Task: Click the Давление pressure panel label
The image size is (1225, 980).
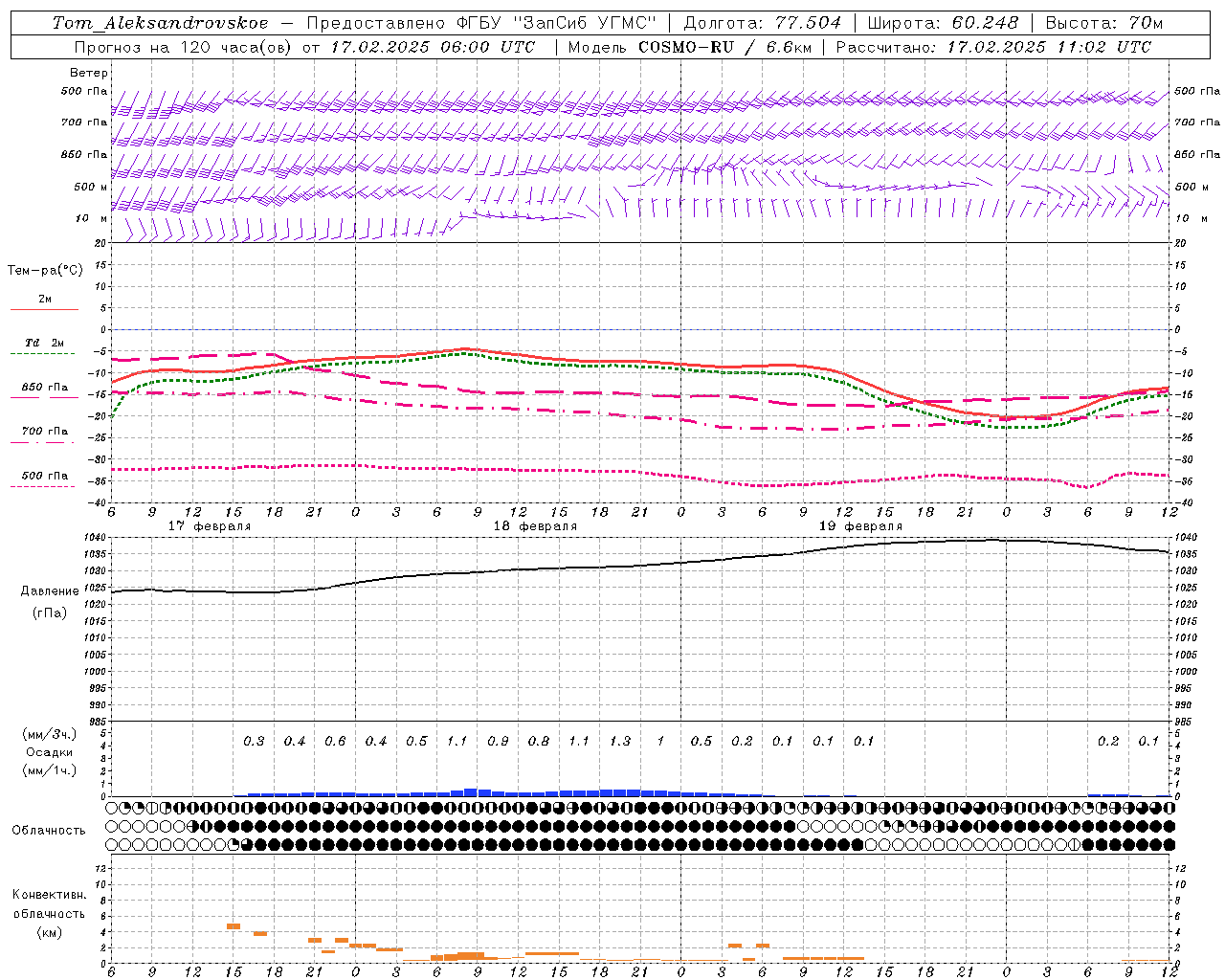Action: pos(50,591)
